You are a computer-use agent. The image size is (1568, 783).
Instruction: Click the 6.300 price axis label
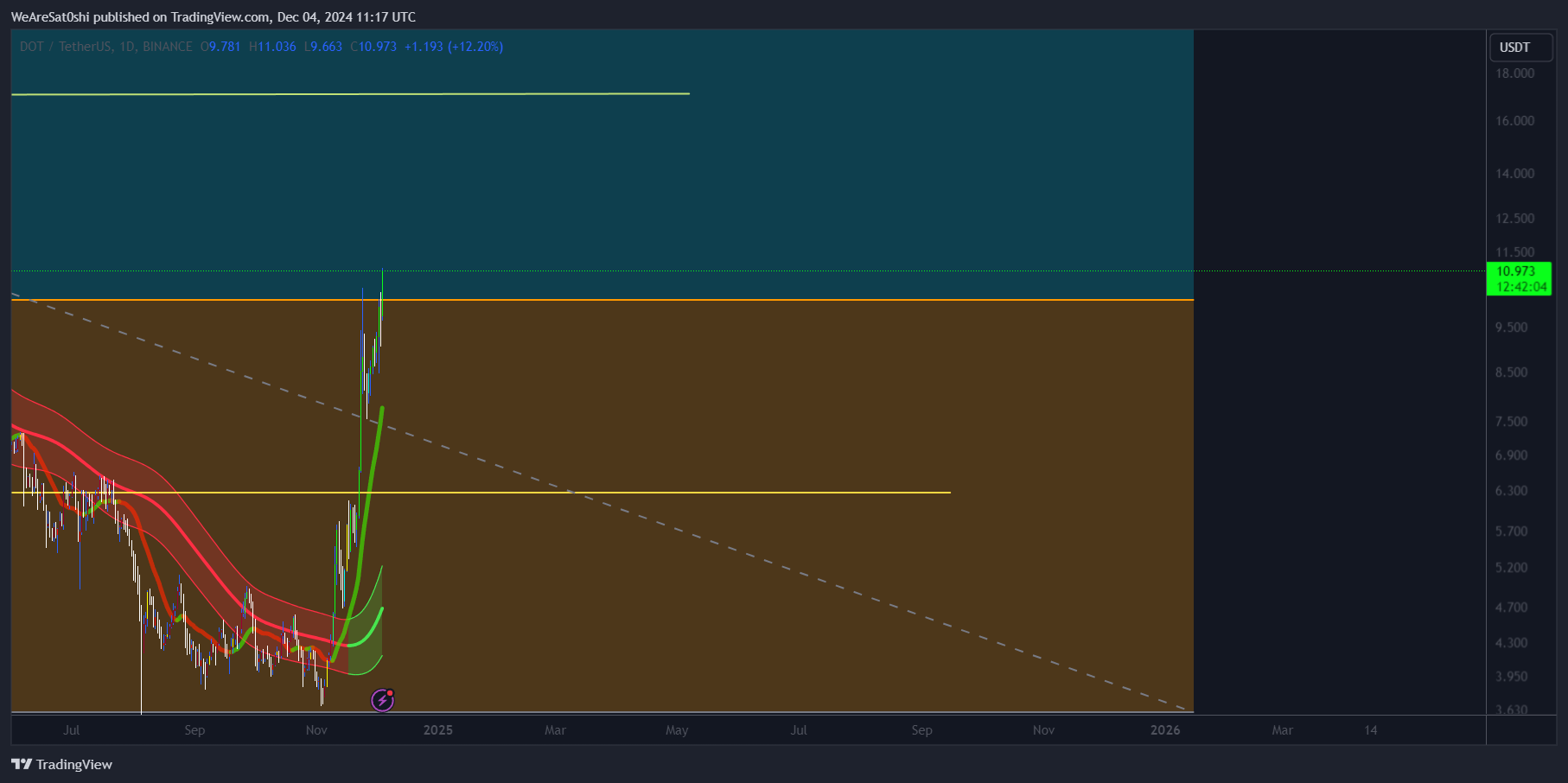click(1512, 491)
